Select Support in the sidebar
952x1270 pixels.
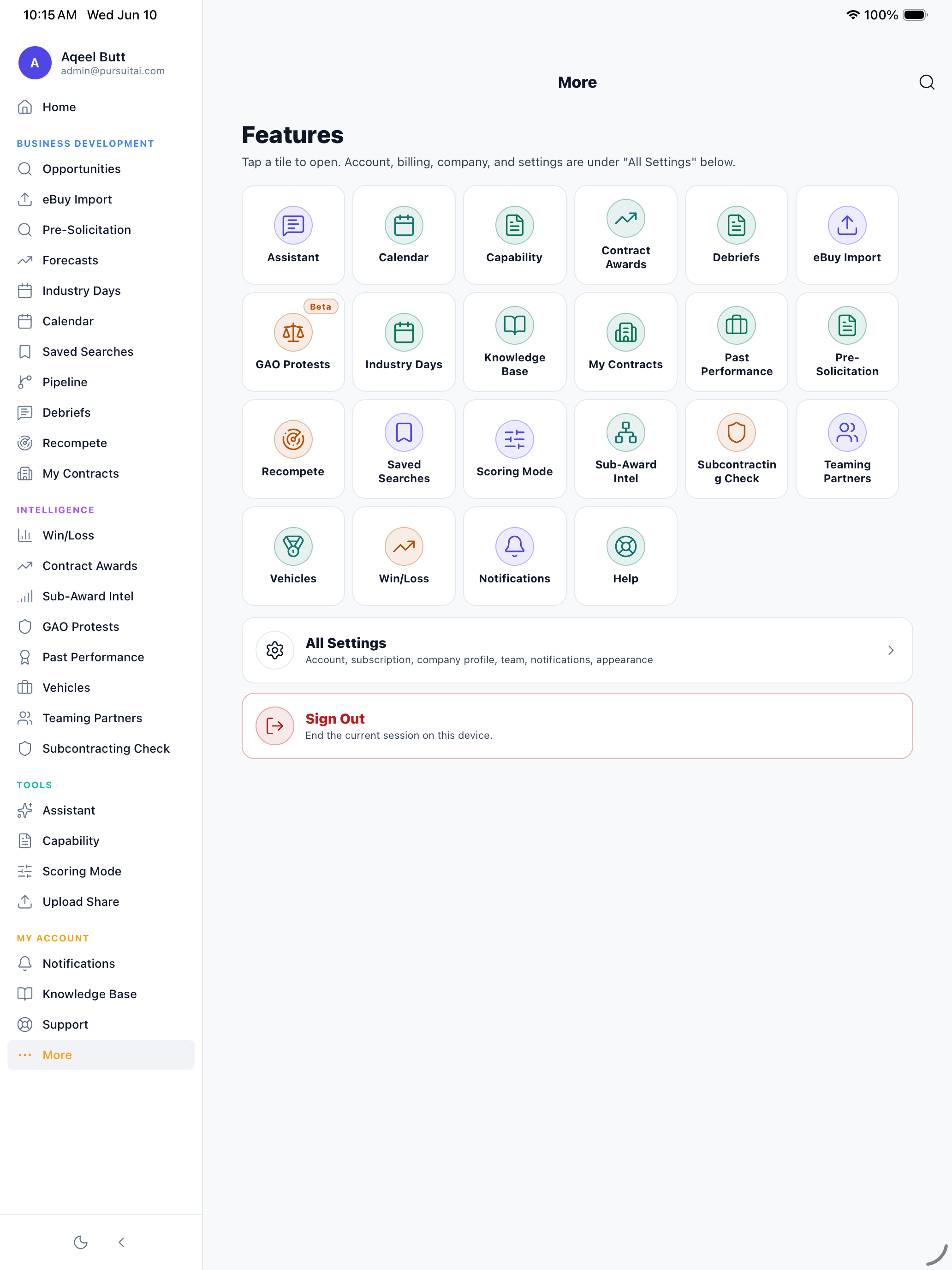101,1024
